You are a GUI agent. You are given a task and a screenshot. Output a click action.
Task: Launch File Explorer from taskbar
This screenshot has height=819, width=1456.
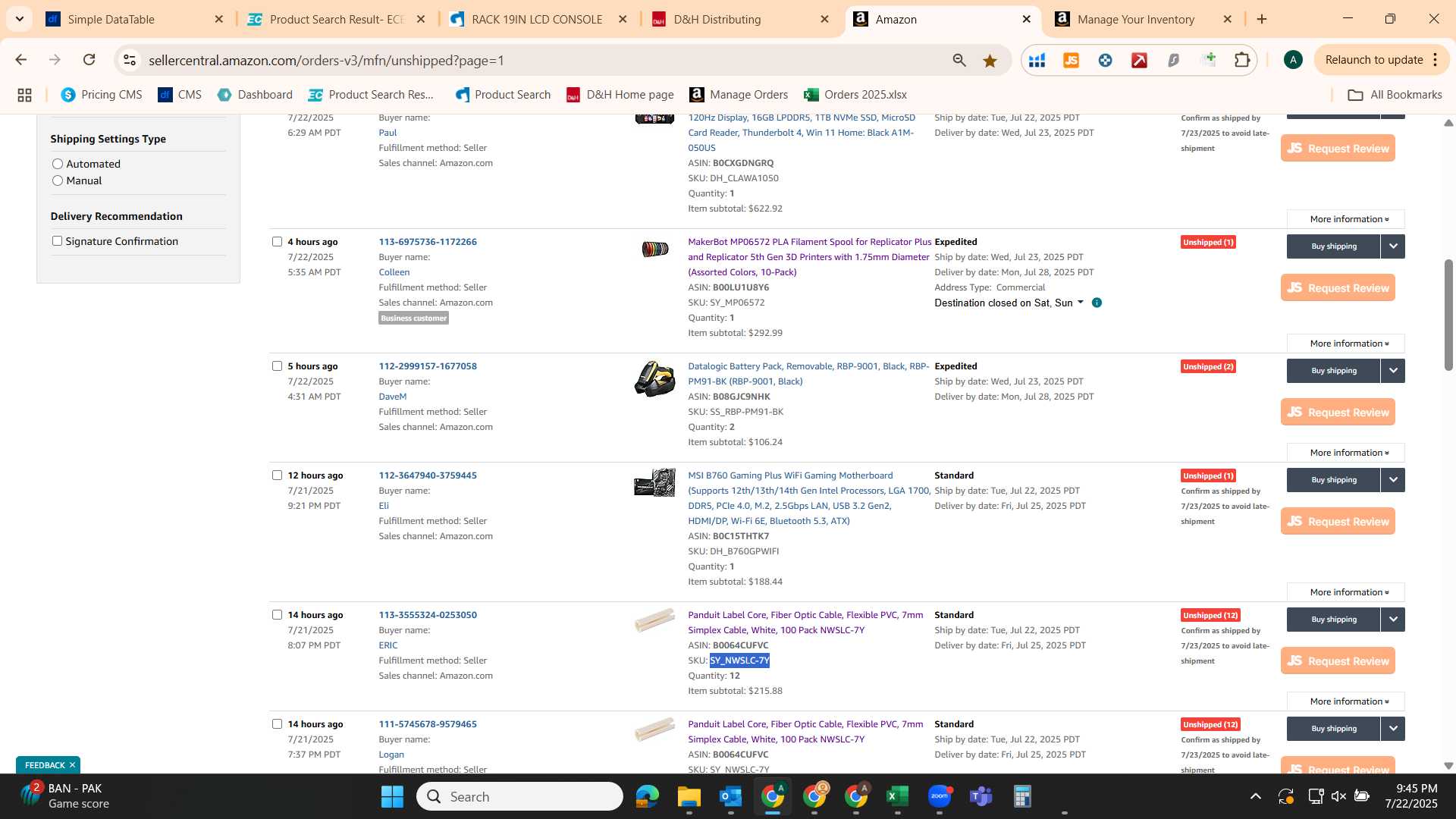[689, 796]
